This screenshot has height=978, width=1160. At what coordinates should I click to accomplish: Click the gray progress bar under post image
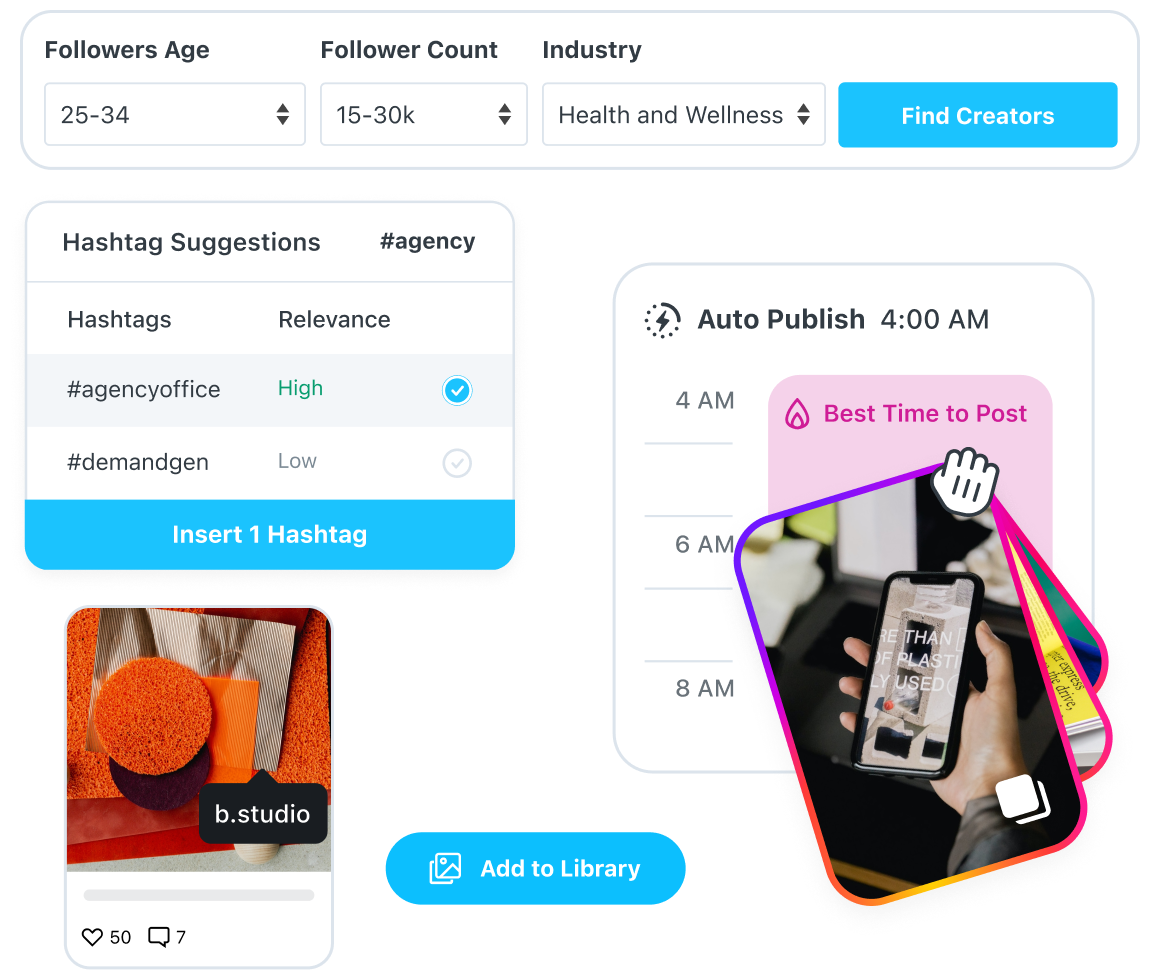pyautogui.click(x=199, y=895)
